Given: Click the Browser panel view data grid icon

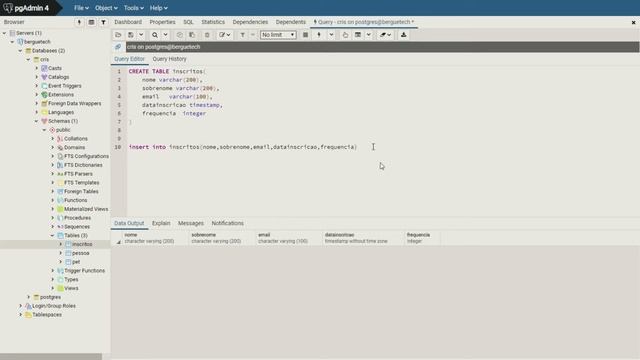Looking at the screenshot, I should [x=91, y=22].
